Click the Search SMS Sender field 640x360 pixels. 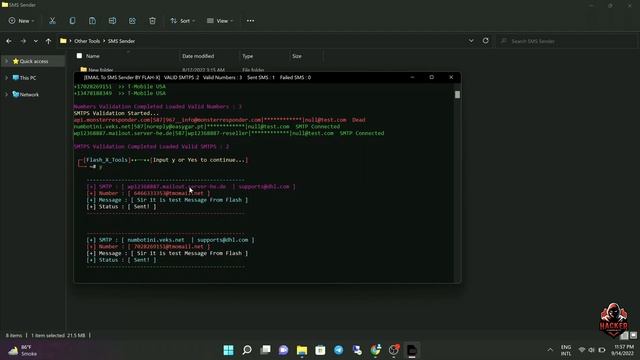point(565,41)
